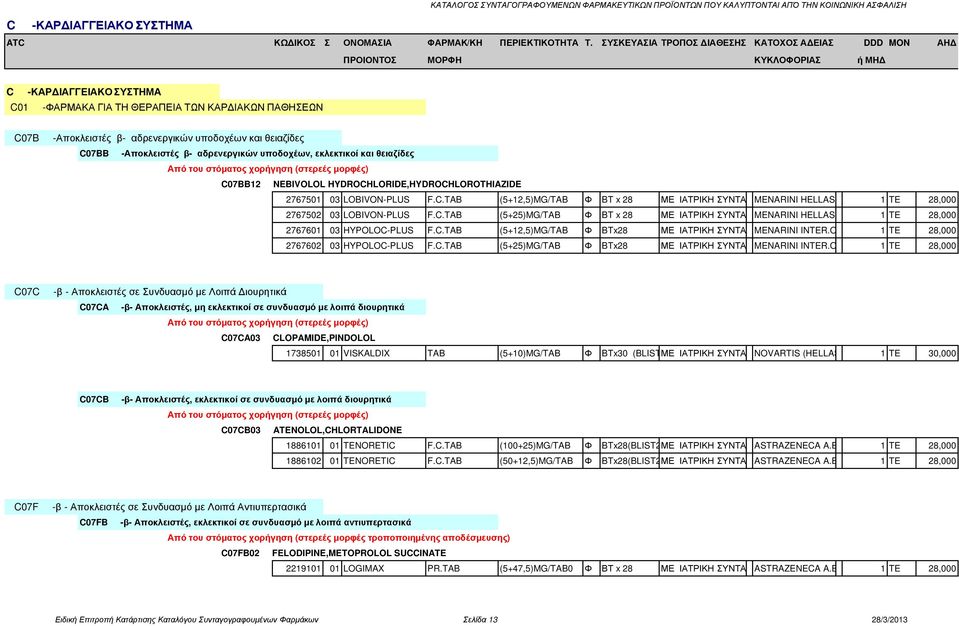Screen dimensions: 959x626
Task: Click the page title 'C -ΚΑΡΔΙΑΓΓΕΙΑΚΟ ΣΥΣΤΗΜΑ' in blue
Action: tap(99, 25)
